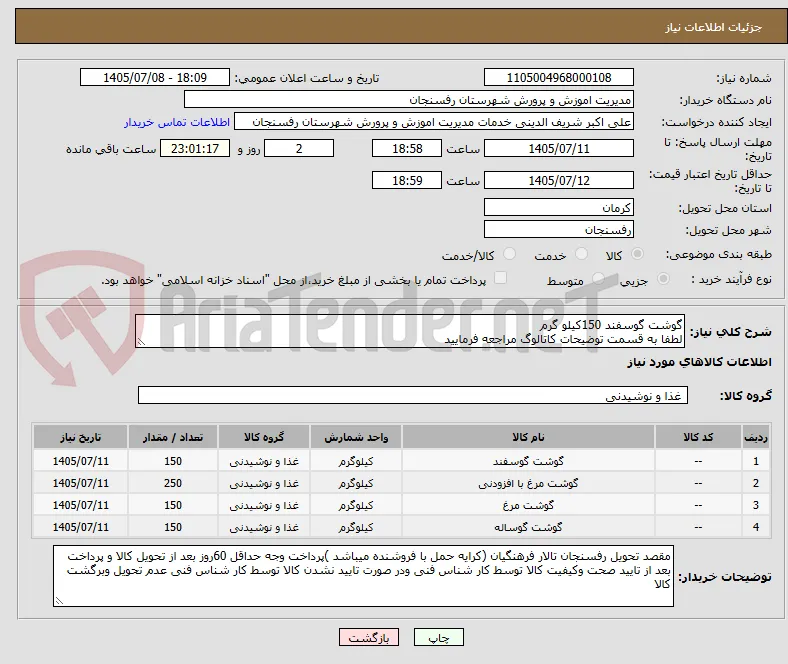The height and width of the screenshot is (664, 788).
Task: Click the goods group field غذا و نوشیدنی
Action: [x=413, y=395]
